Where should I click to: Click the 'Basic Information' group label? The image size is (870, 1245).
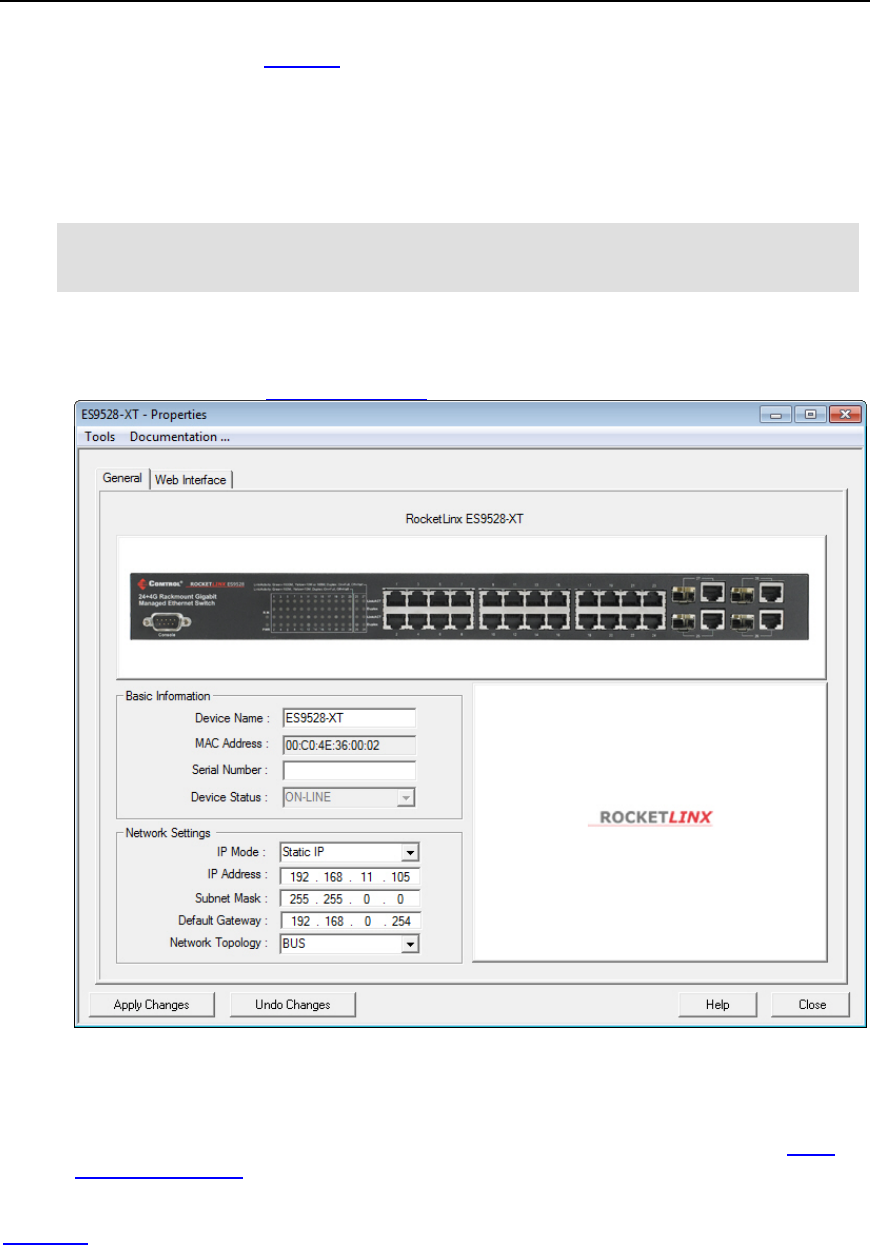[168, 696]
